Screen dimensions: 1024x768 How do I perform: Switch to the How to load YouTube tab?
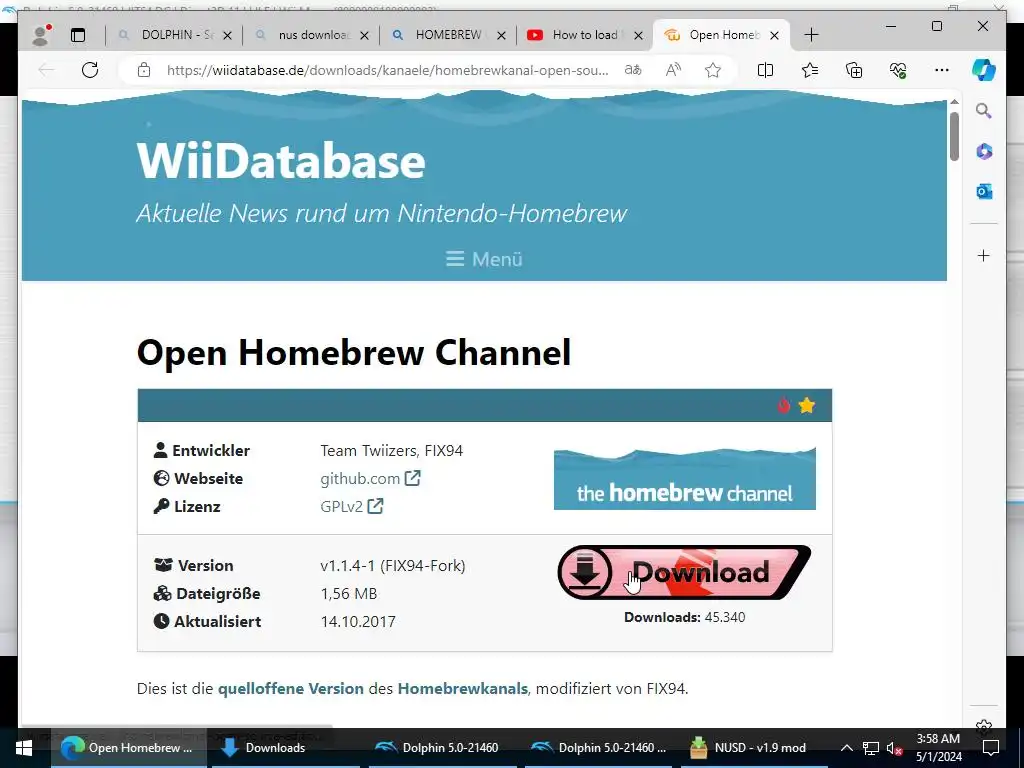584,35
